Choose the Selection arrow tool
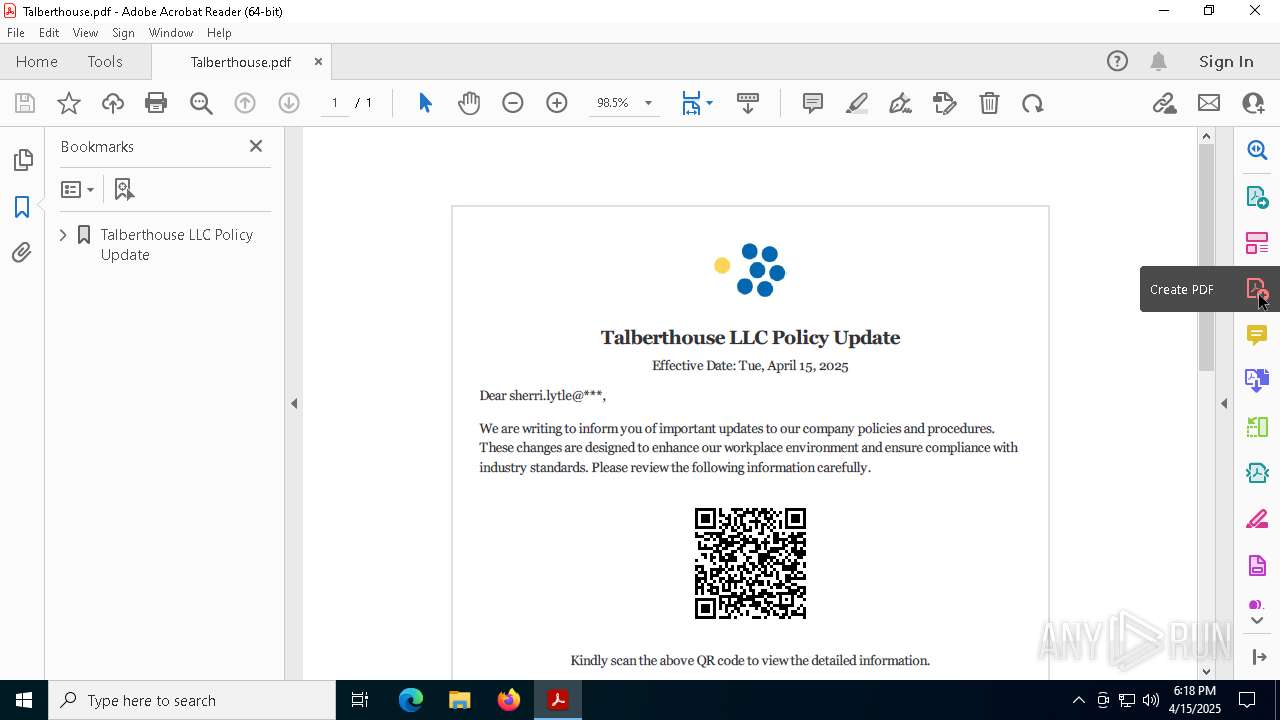Screen dimensions: 1280x720 tap(425, 103)
